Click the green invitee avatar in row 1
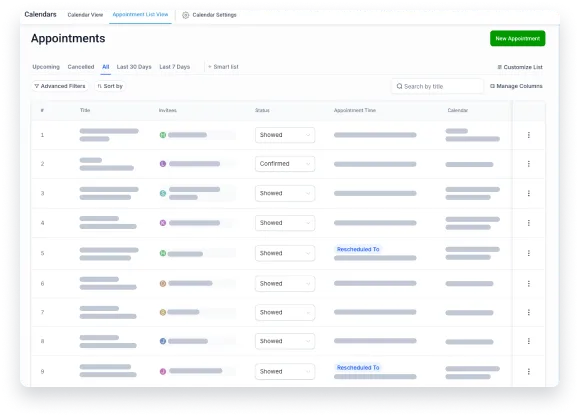This screenshot has height=417, width=580. pyautogui.click(x=162, y=135)
